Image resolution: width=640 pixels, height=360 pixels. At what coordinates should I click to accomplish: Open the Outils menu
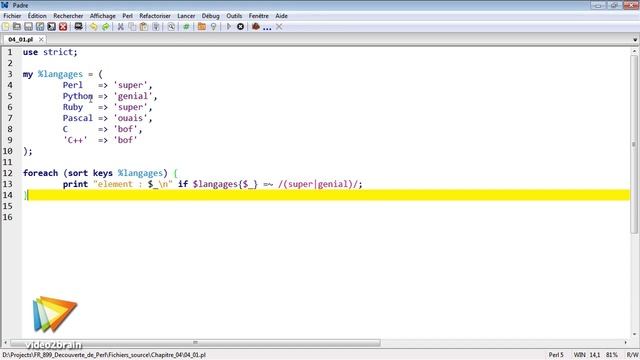point(234,16)
